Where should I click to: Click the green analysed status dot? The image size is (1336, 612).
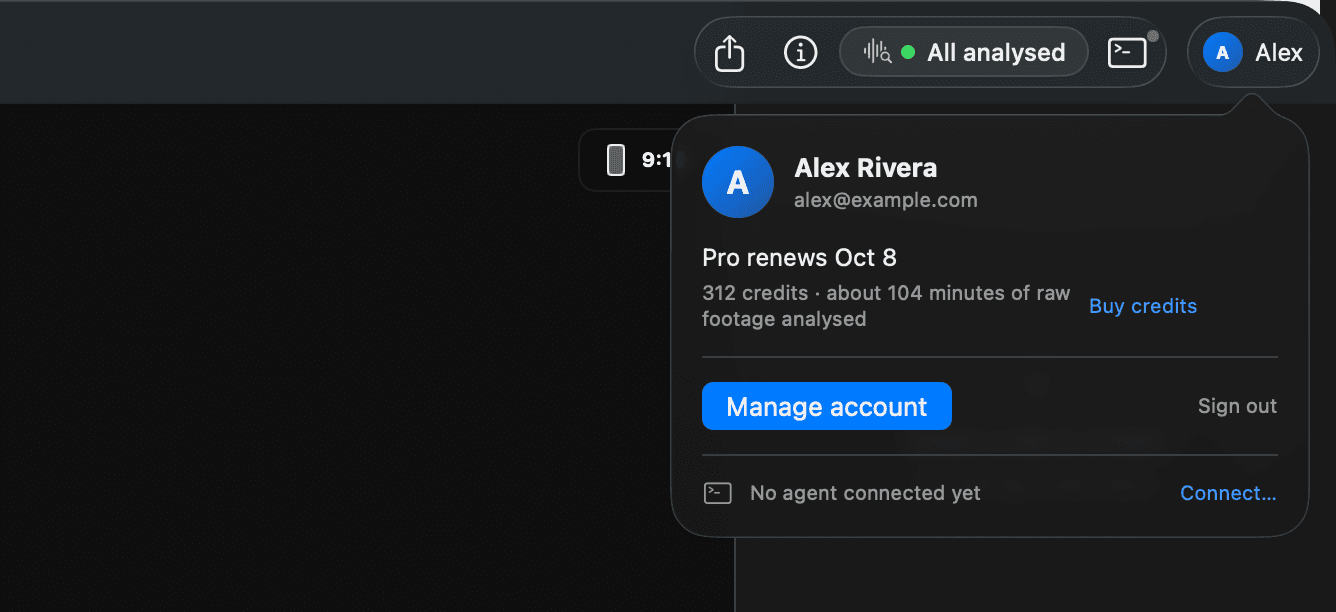coord(908,52)
